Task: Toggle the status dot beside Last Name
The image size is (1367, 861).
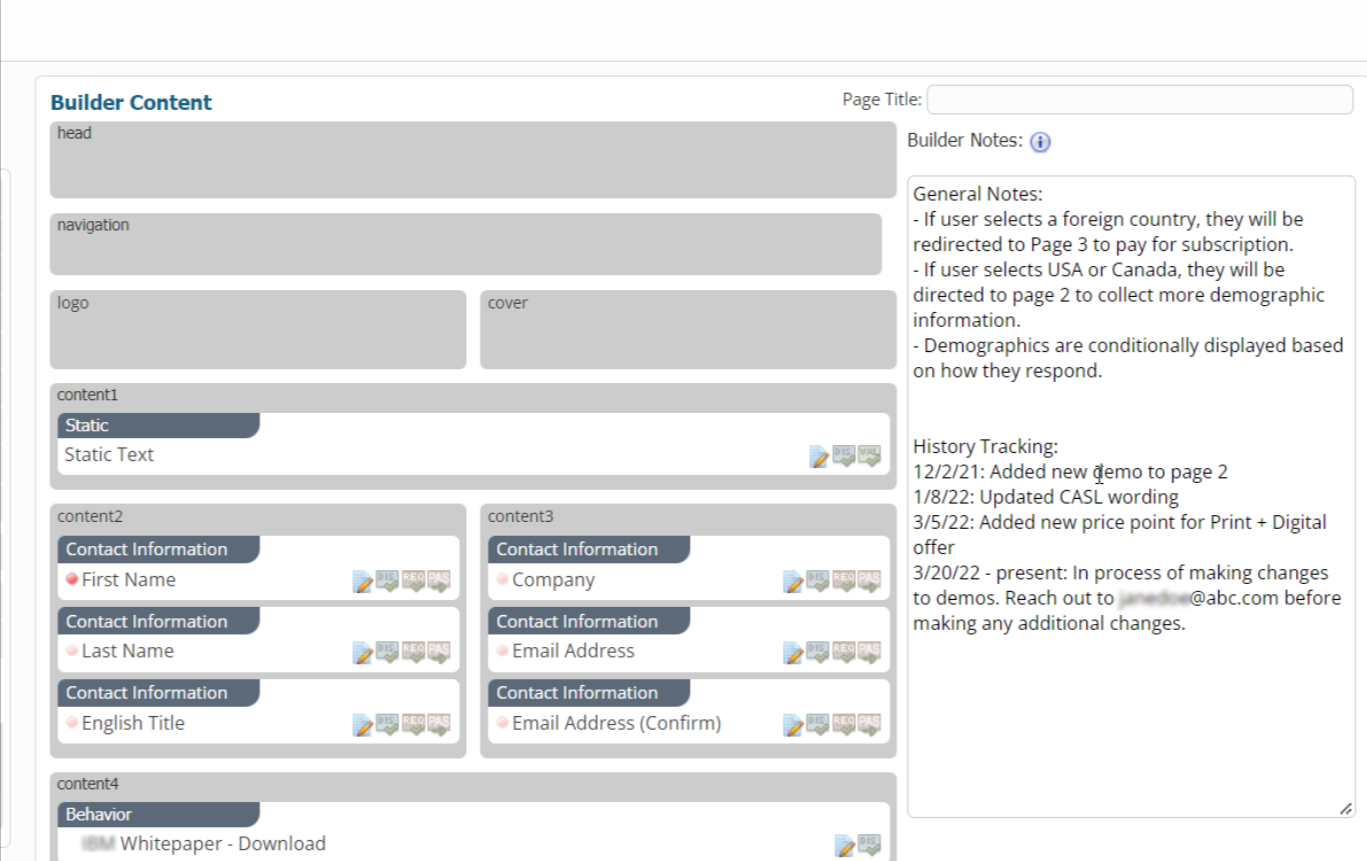Action: point(72,651)
